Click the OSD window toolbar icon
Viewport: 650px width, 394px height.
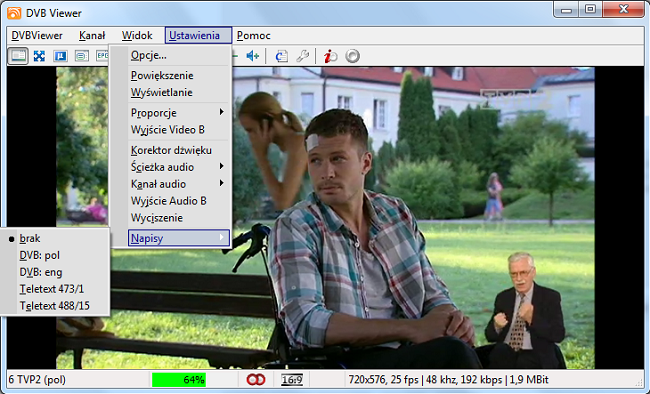(x=82, y=56)
